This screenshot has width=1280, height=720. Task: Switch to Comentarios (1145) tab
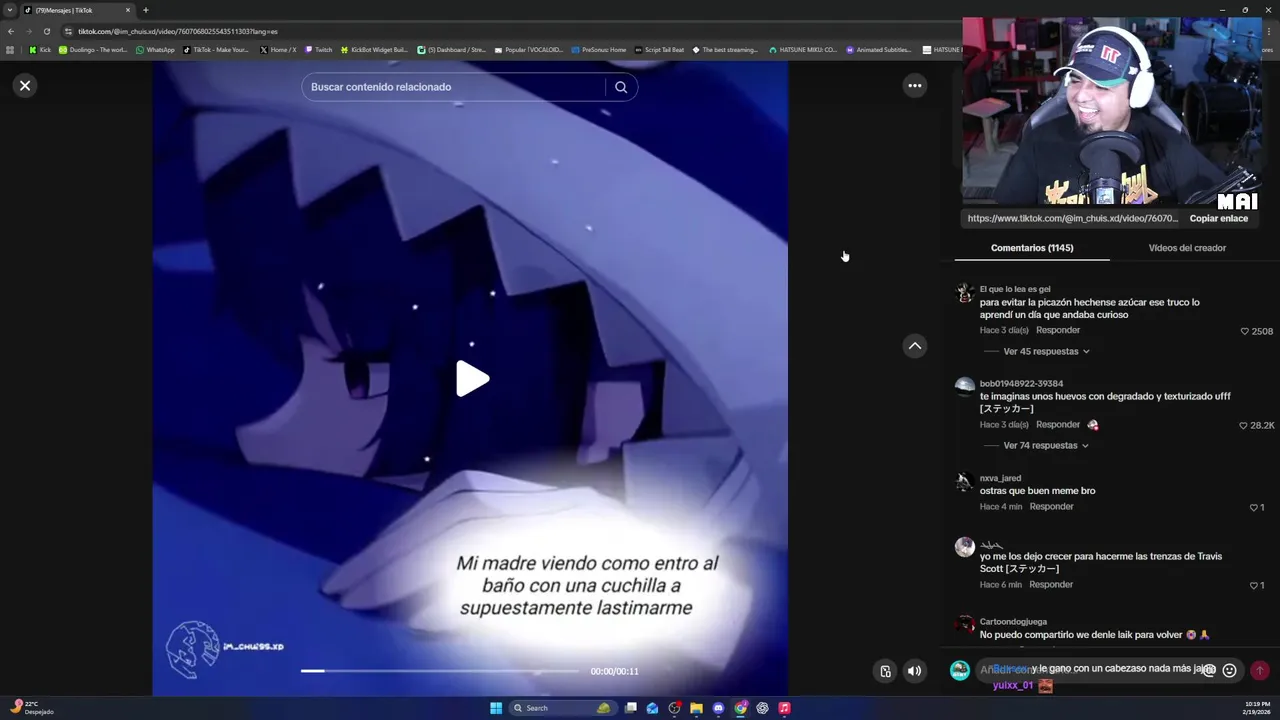click(x=1032, y=248)
